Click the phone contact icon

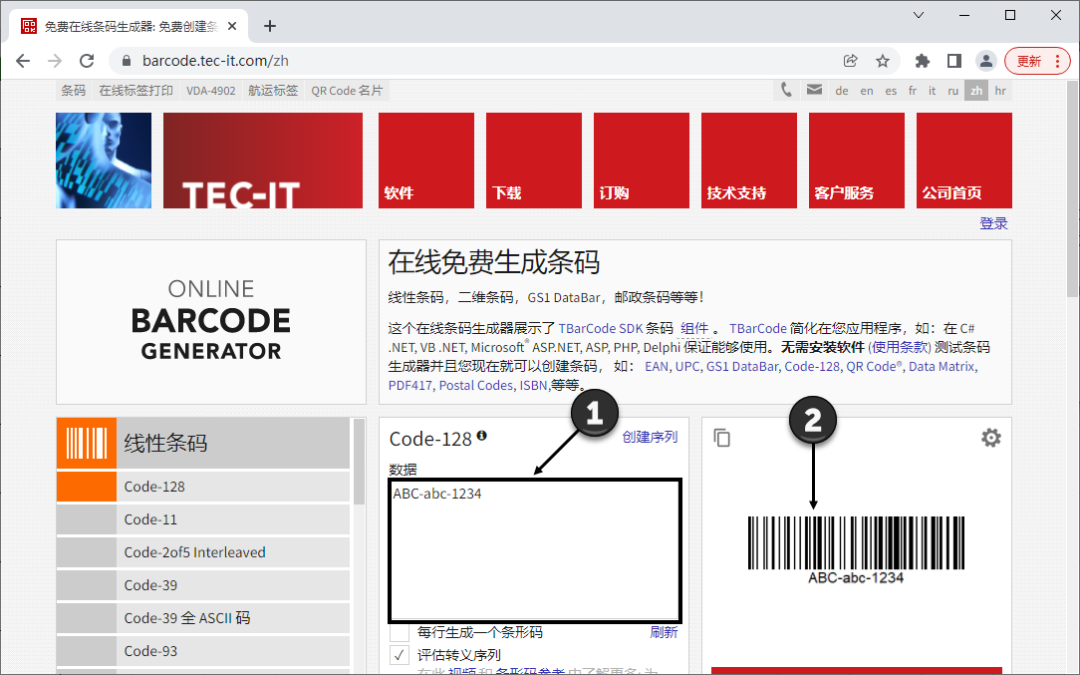pos(786,90)
